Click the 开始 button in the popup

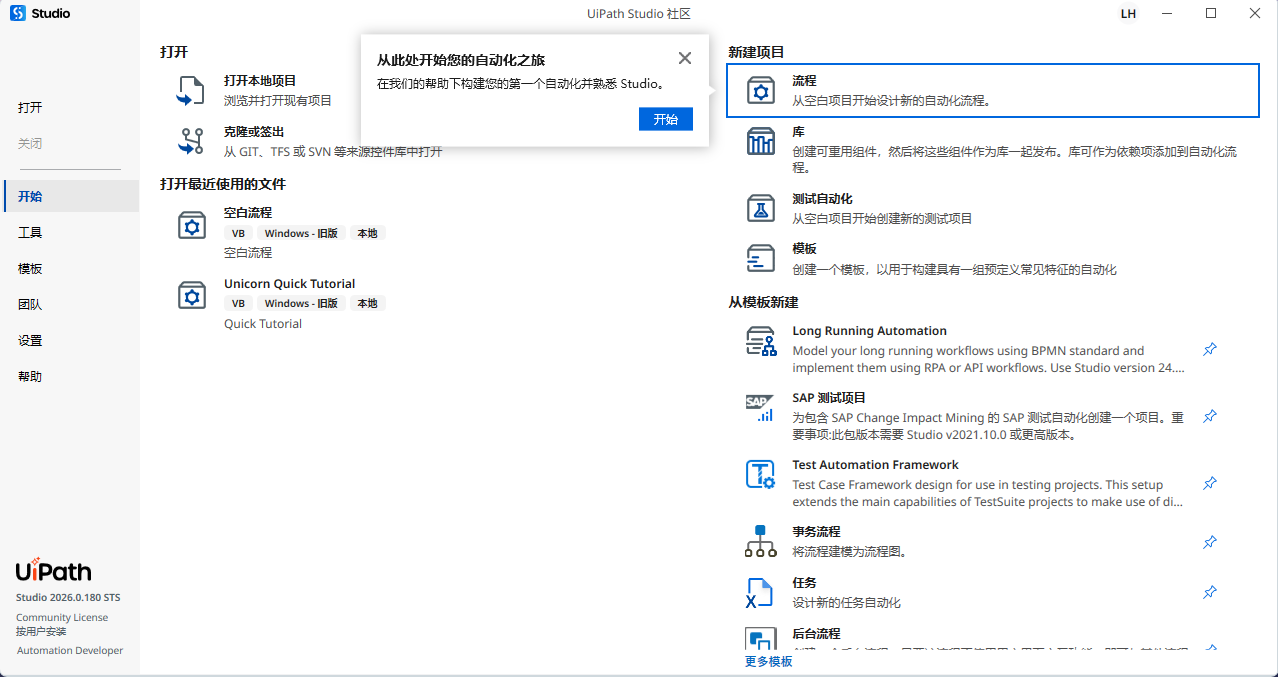(666, 119)
